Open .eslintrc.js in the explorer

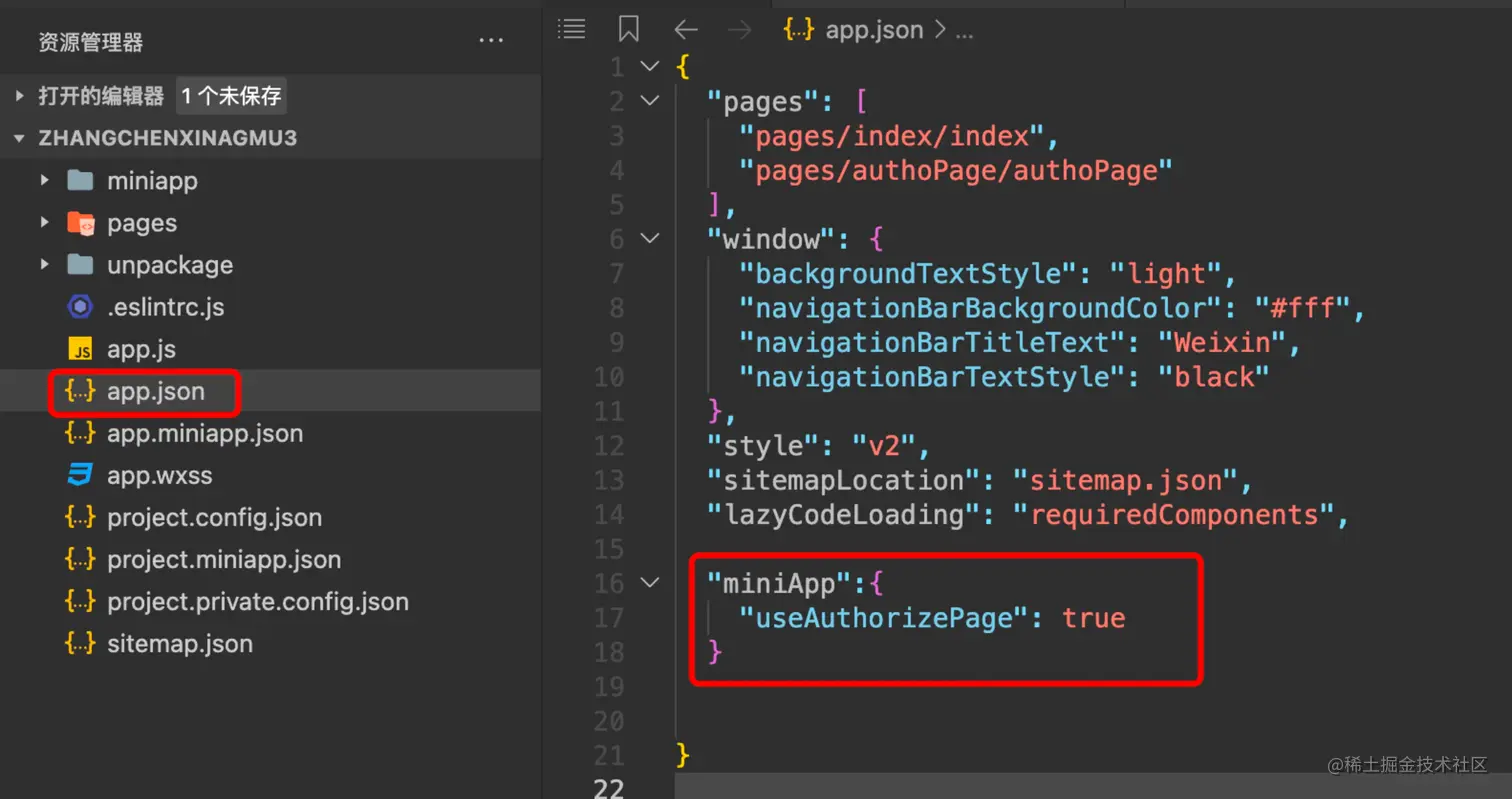pos(166,307)
